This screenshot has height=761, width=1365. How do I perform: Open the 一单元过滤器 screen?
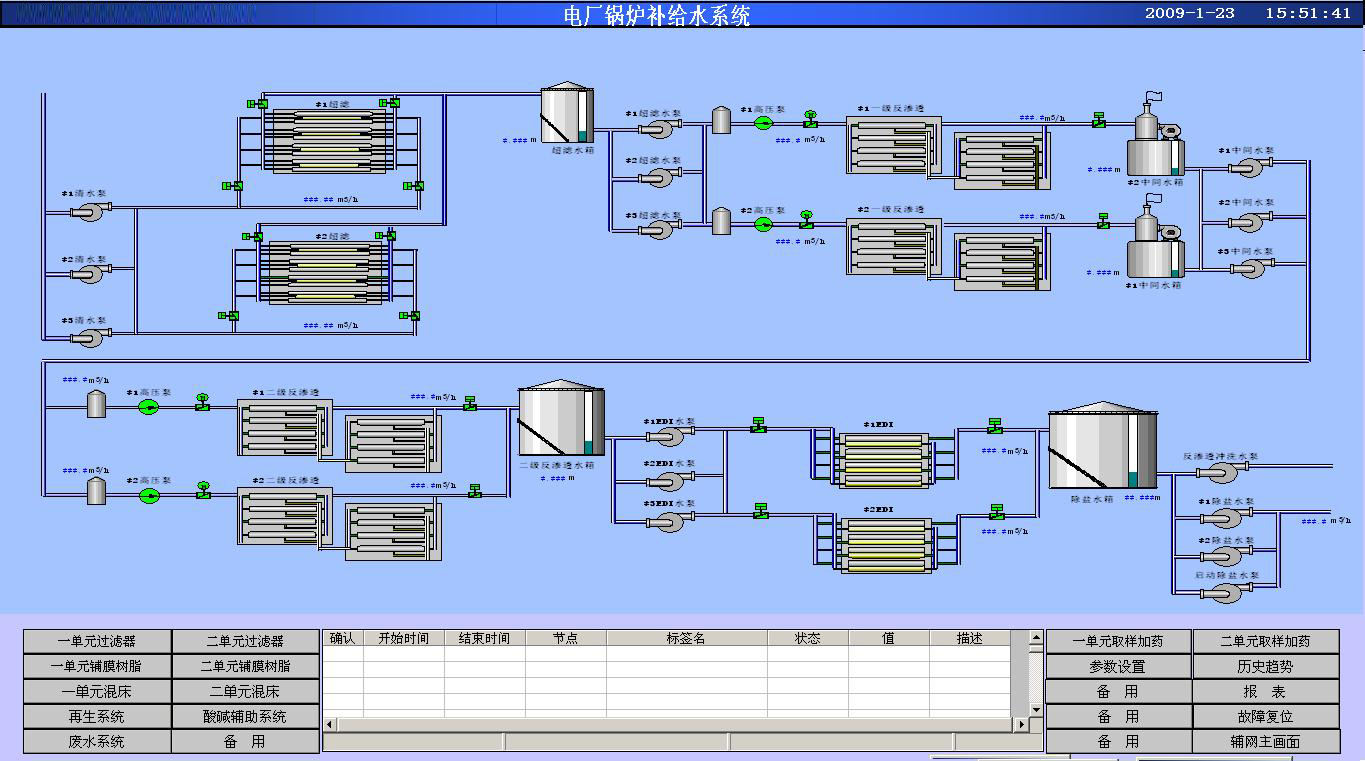tap(97, 641)
